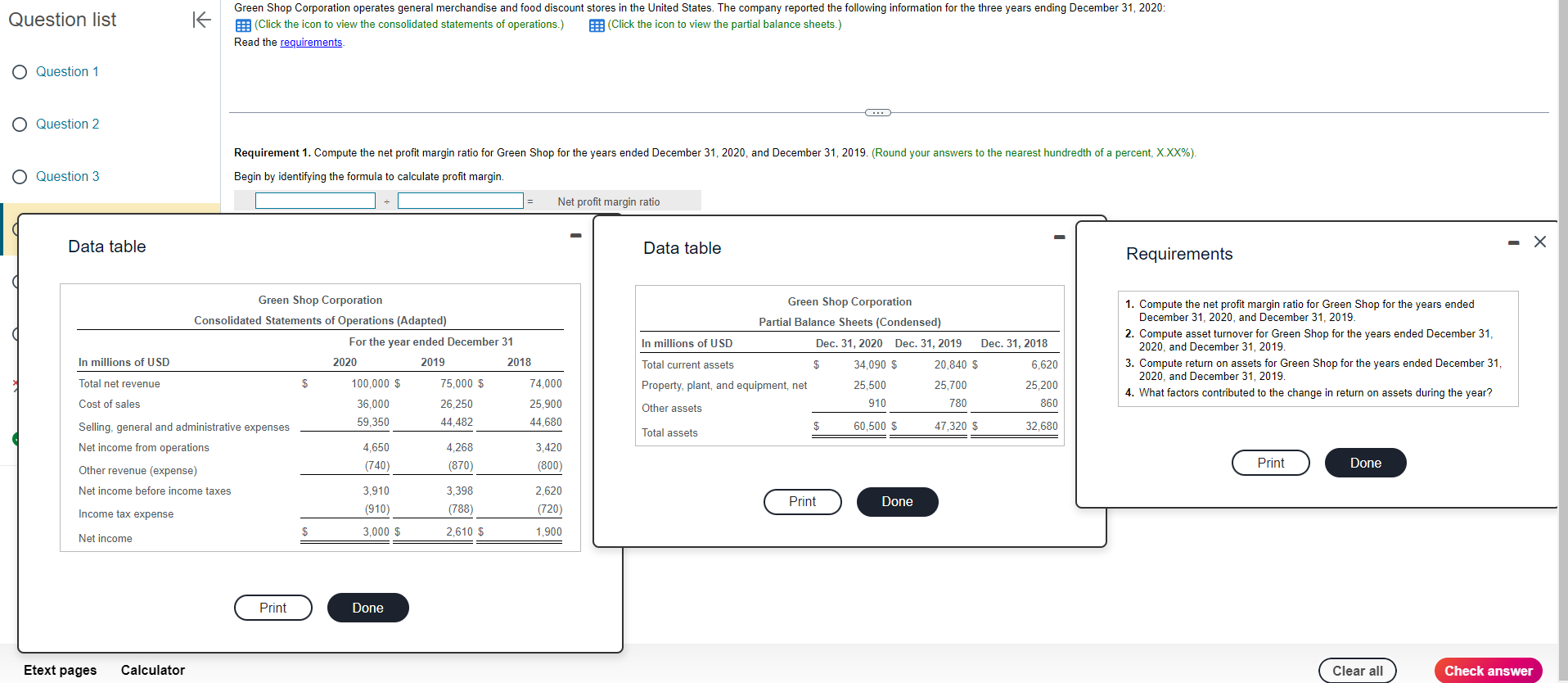Click the 'Income tax expense' row label
1568x683 pixels.
click(x=126, y=513)
